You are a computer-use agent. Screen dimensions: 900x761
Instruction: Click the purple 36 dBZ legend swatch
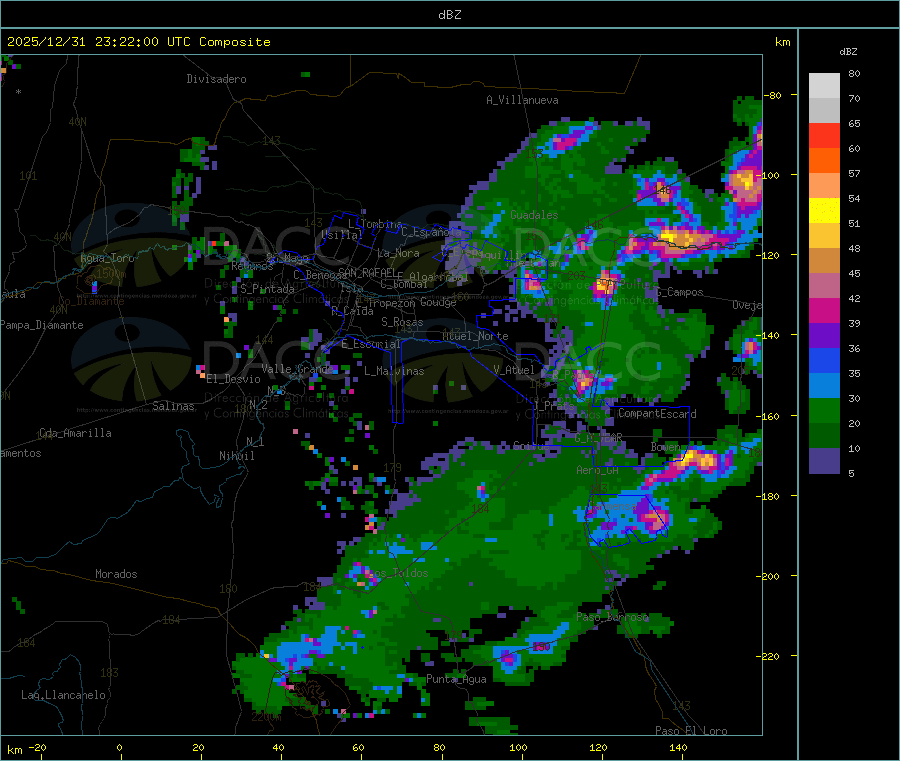pyautogui.click(x=824, y=336)
